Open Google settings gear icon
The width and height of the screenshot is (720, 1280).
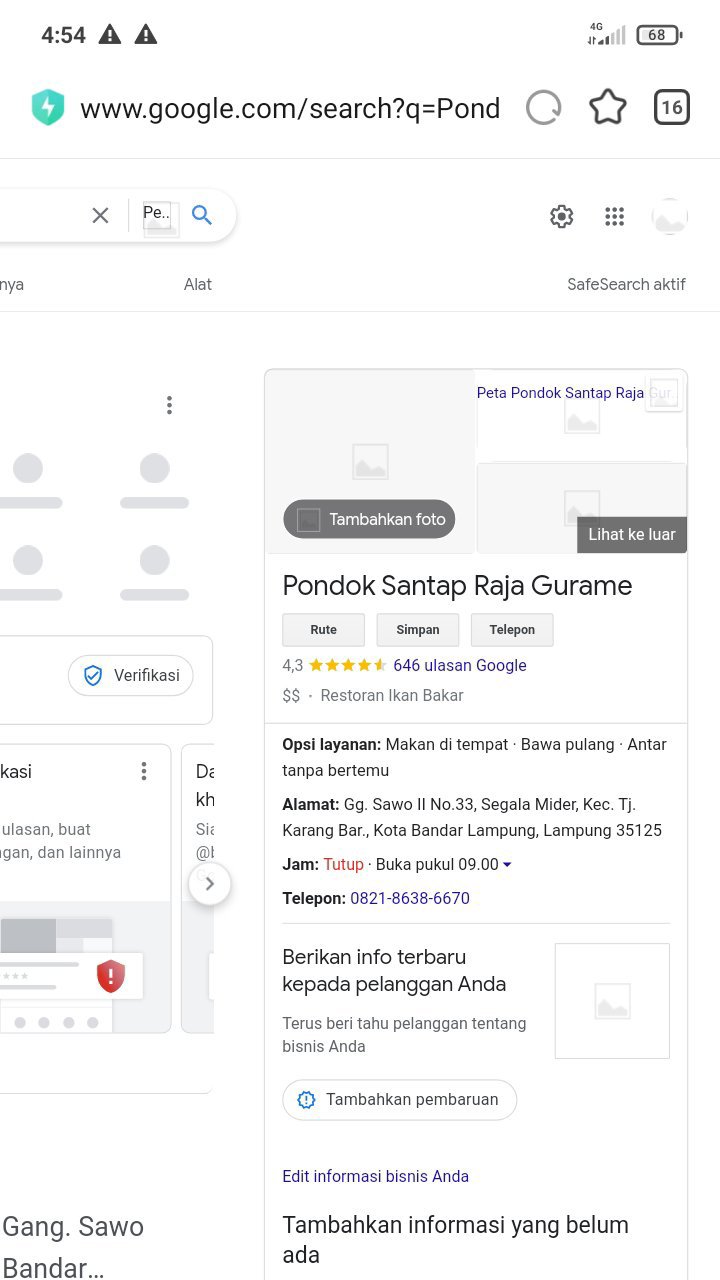562,216
